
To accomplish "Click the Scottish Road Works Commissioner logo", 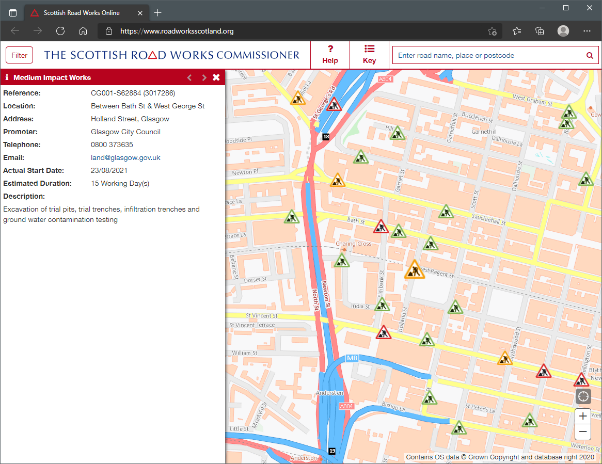I will tap(171, 55).
